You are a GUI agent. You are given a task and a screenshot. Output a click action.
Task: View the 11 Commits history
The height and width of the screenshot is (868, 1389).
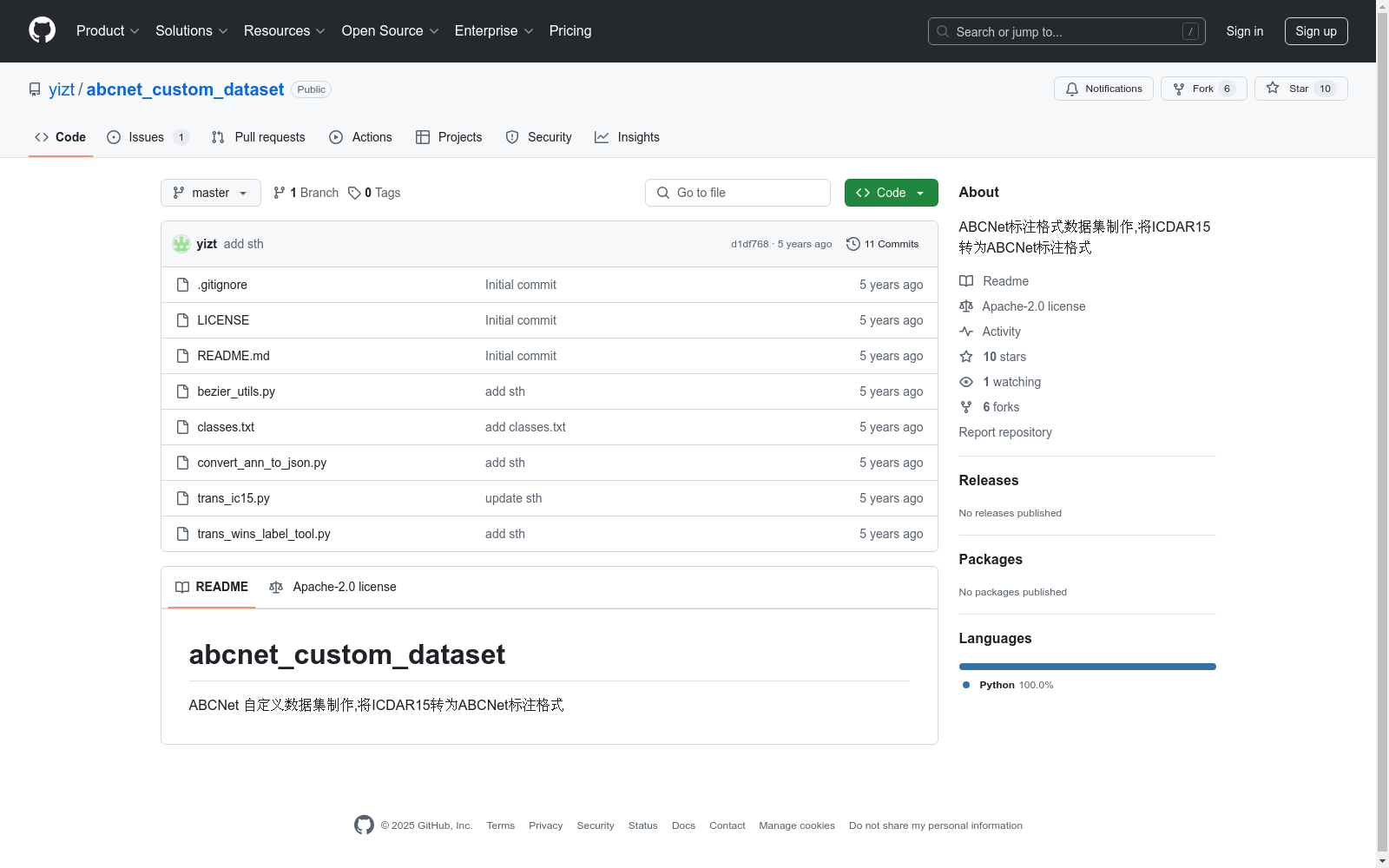(x=883, y=244)
